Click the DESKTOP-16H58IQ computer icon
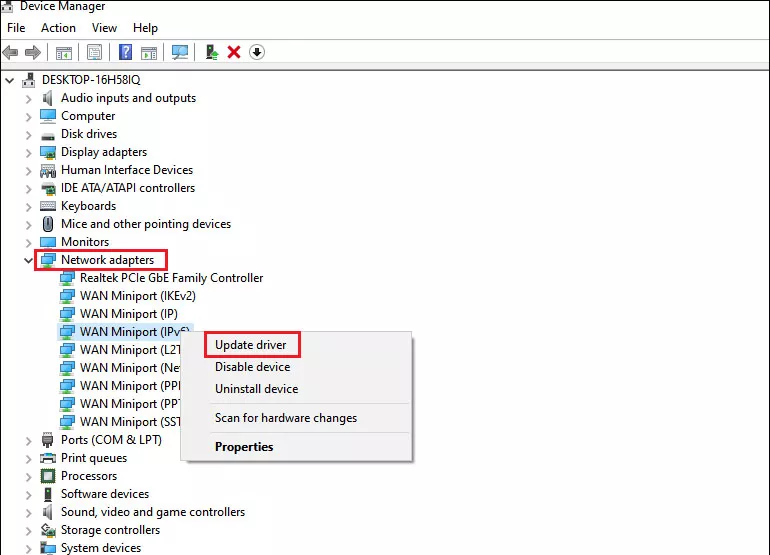Screen dimensions: 770x555 [29, 80]
